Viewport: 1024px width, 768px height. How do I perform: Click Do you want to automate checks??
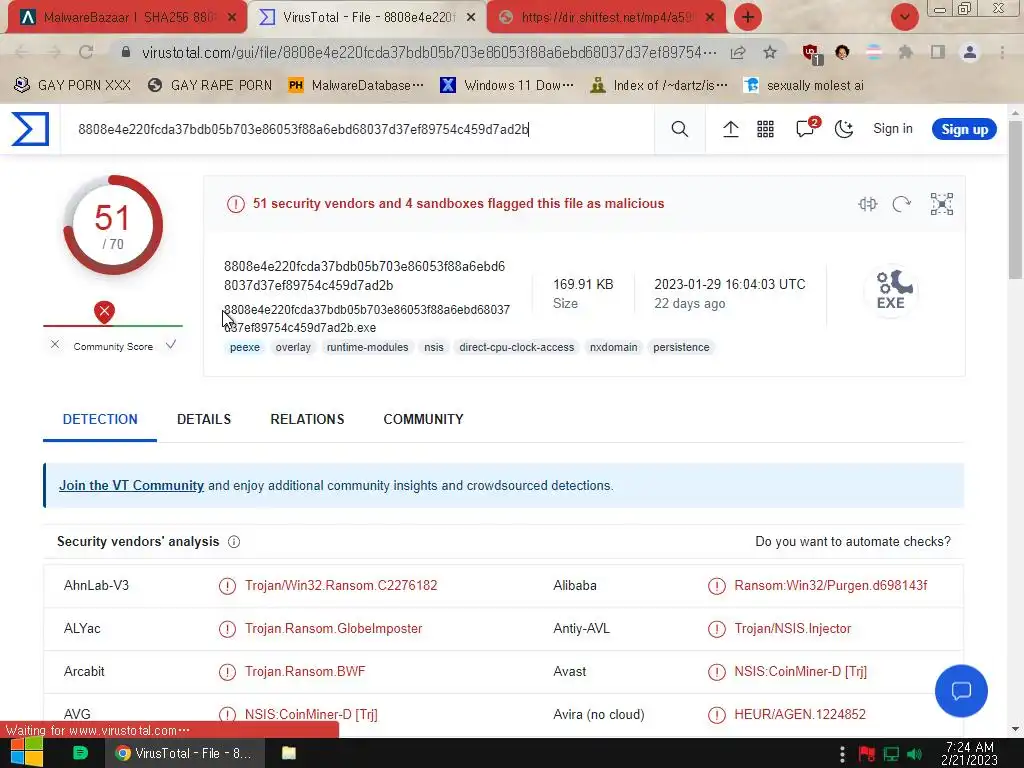tap(853, 541)
